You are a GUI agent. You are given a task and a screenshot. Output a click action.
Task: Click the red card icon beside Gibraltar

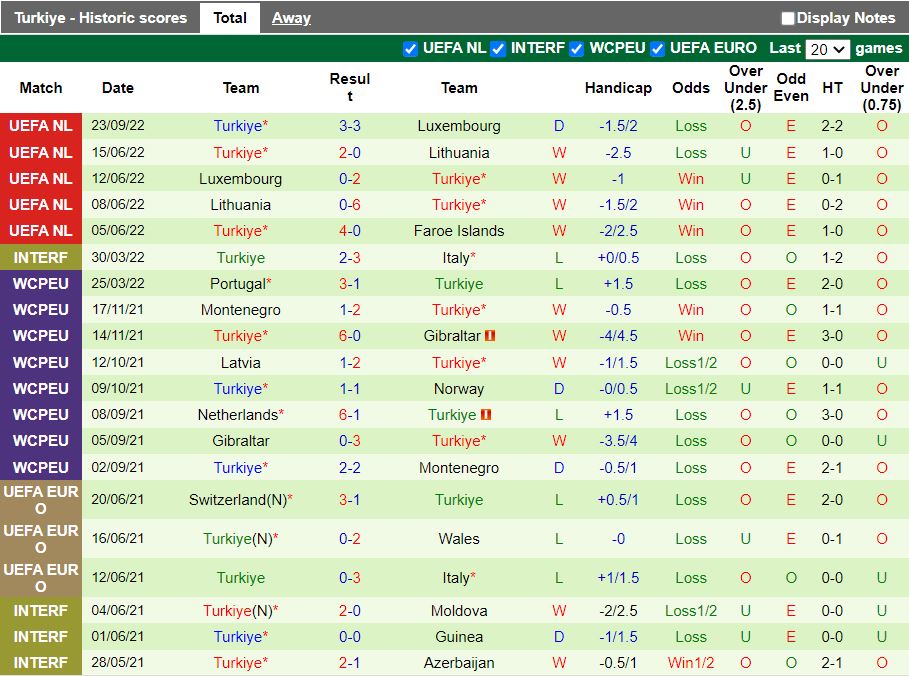click(491, 336)
